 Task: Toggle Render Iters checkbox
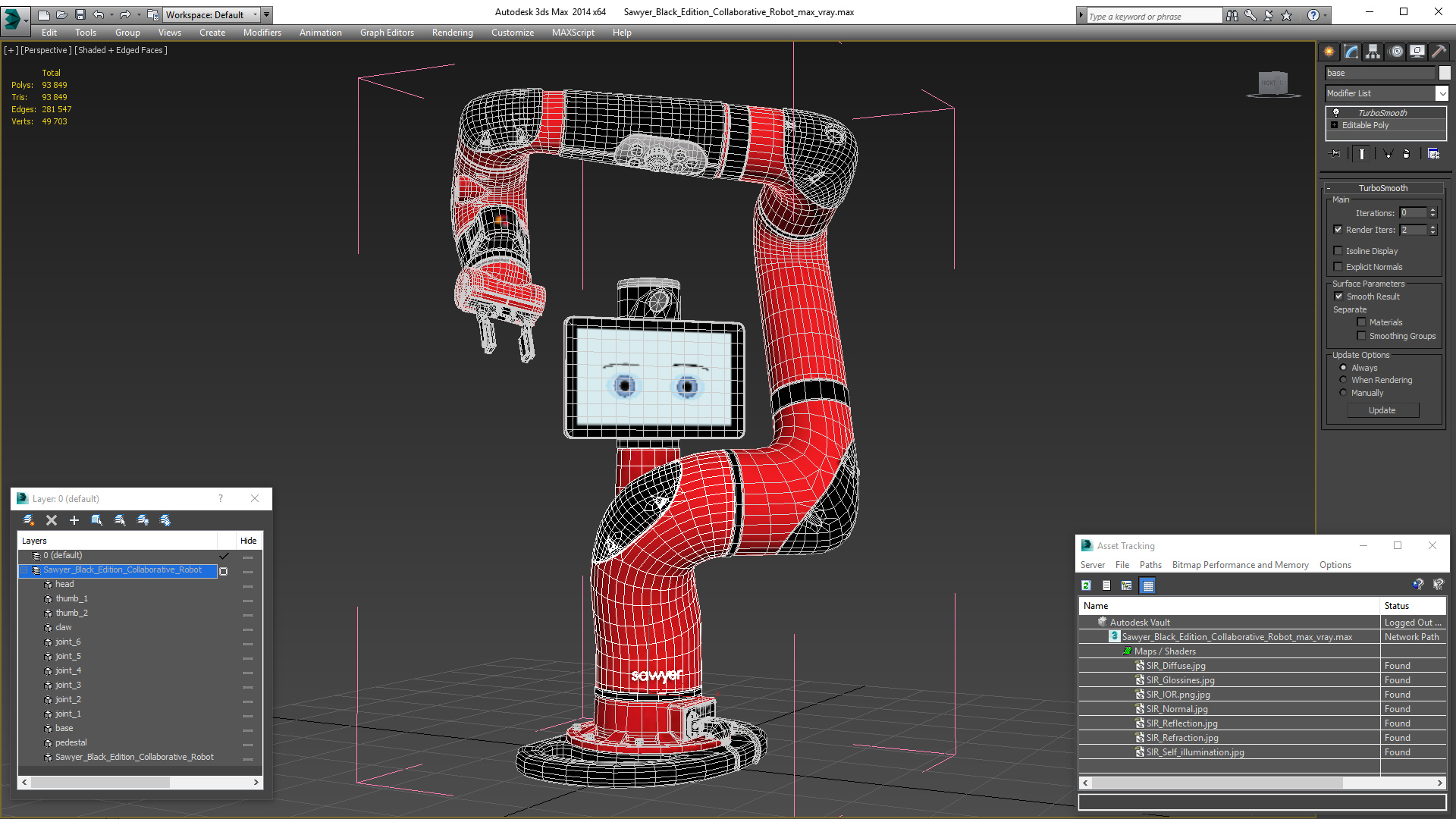(1338, 230)
